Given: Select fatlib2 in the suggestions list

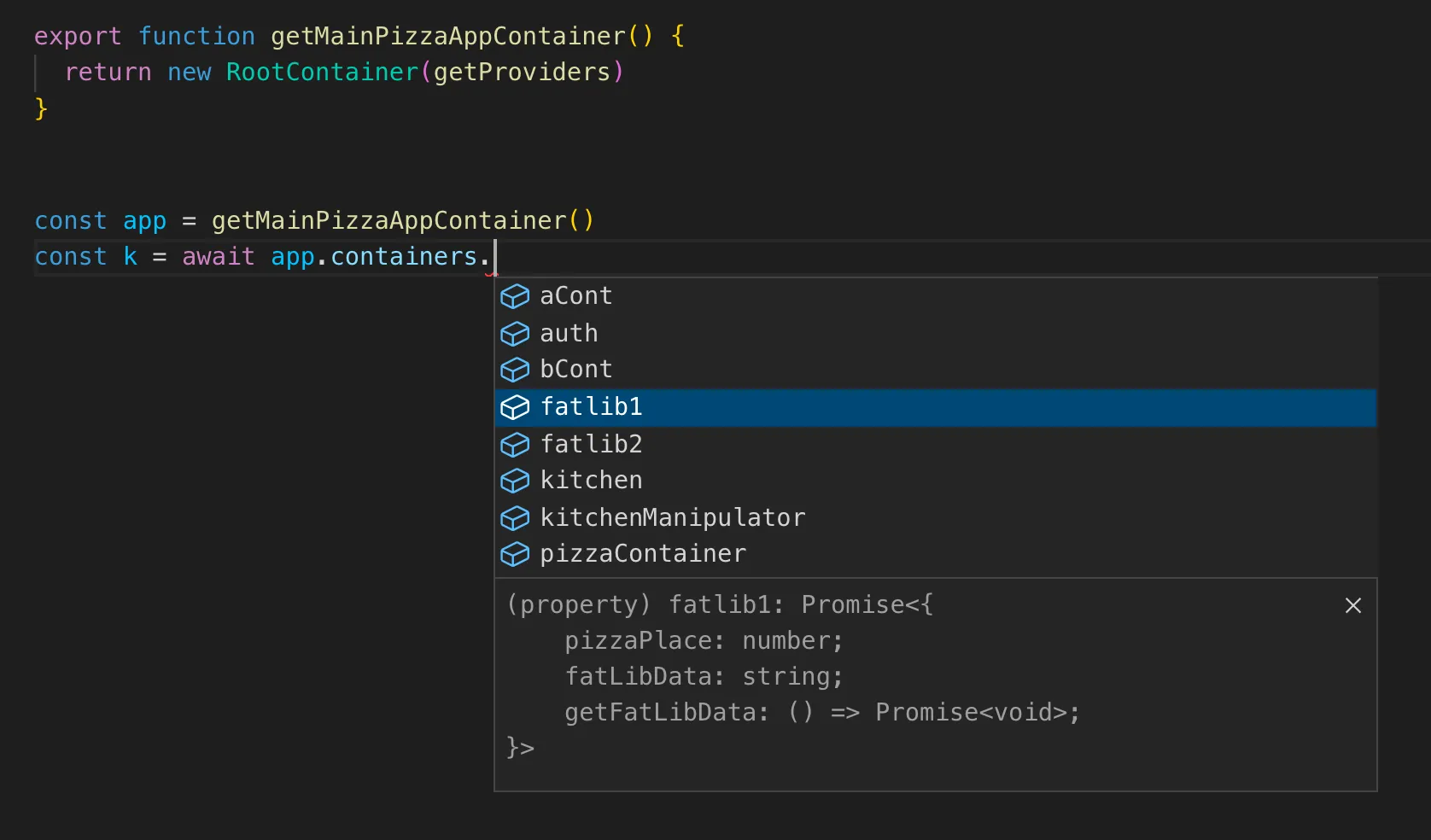Looking at the screenshot, I should pyautogui.click(x=591, y=445).
